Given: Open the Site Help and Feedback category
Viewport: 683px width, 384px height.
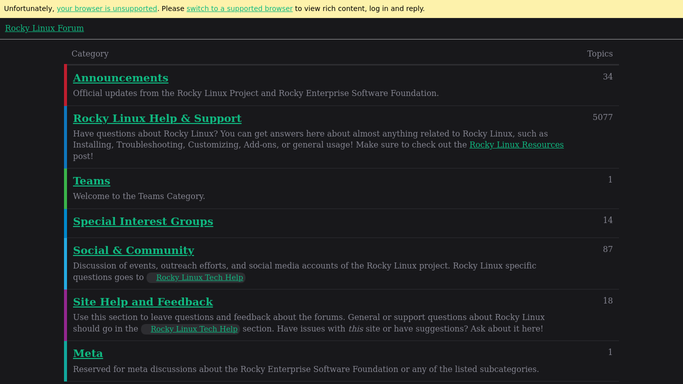Looking at the screenshot, I should pos(143,302).
